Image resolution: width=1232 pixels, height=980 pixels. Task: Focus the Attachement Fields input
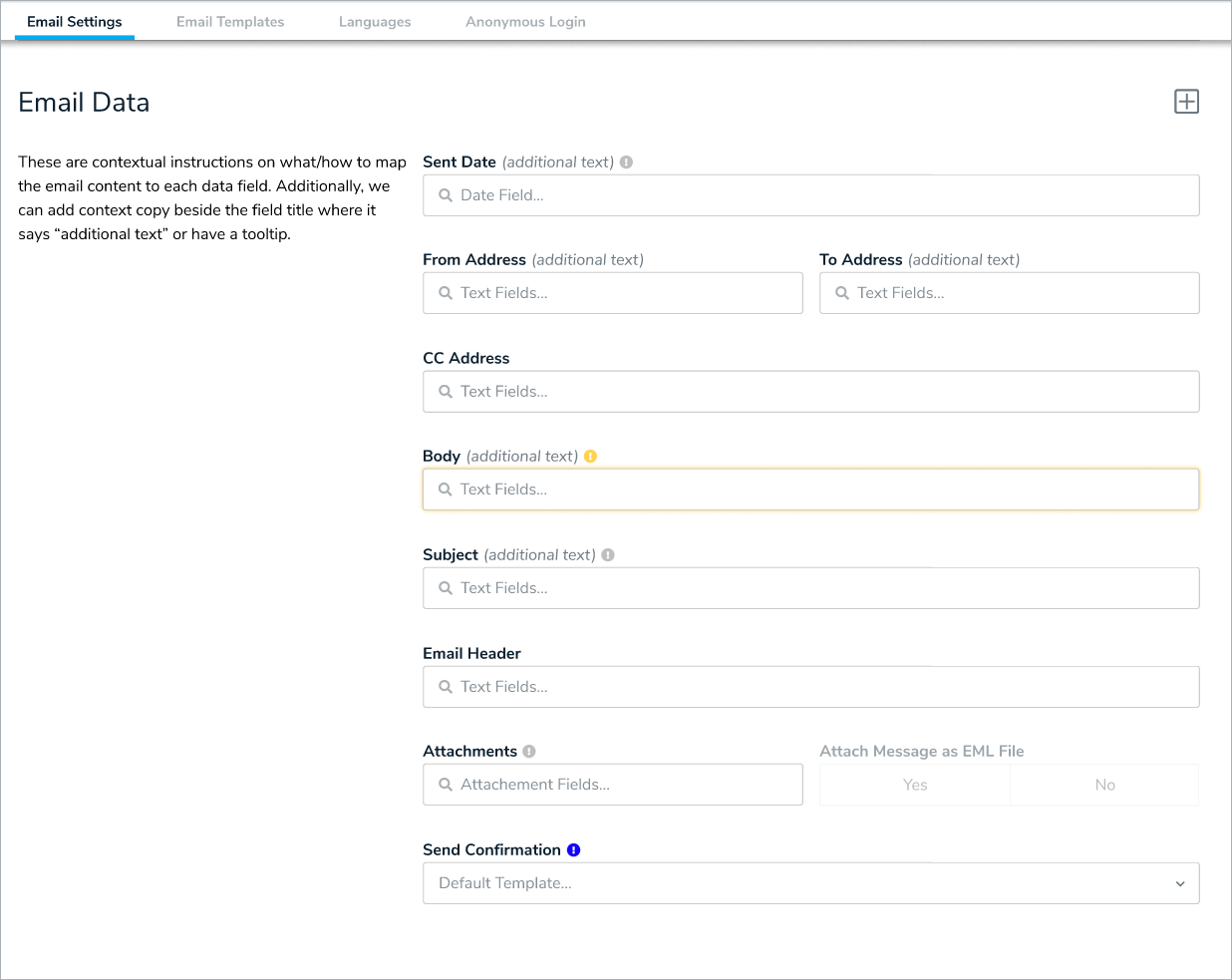tap(612, 785)
